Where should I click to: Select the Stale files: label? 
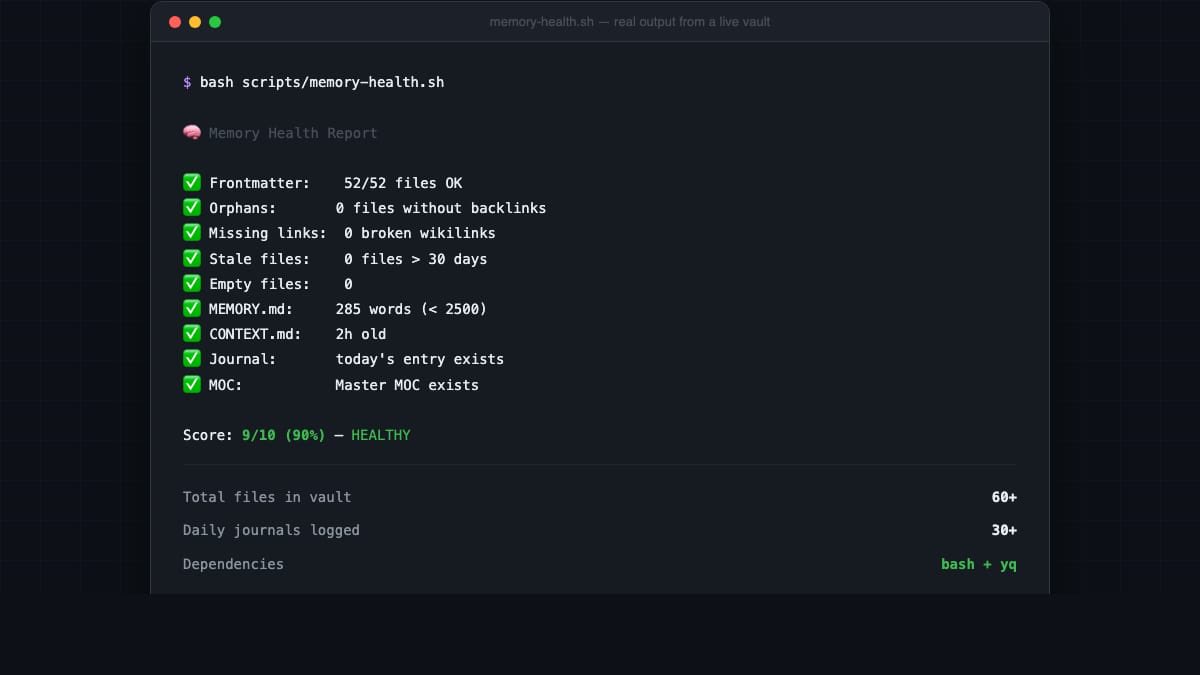tap(260, 259)
